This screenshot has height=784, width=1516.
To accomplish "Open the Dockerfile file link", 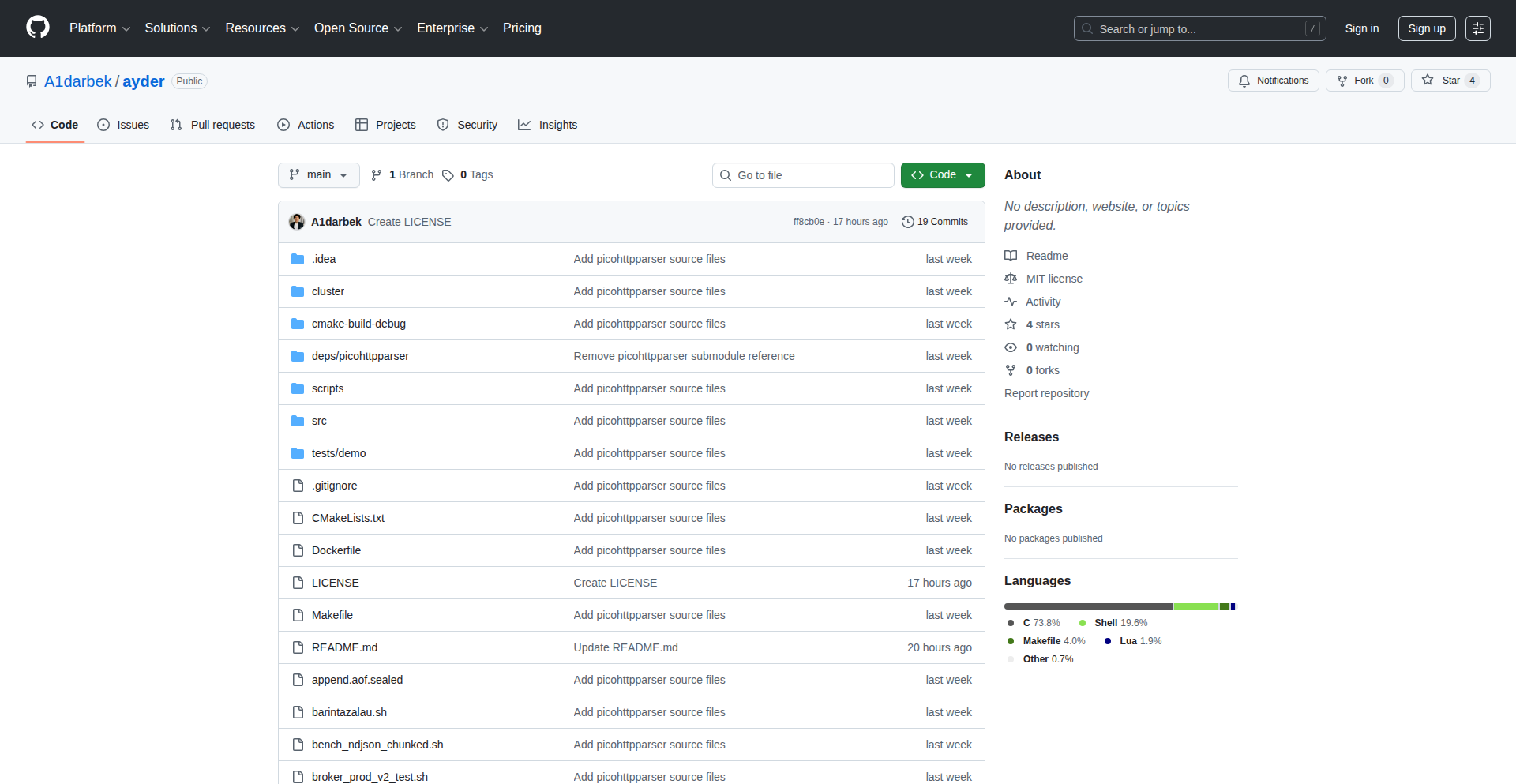I will pos(336,550).
